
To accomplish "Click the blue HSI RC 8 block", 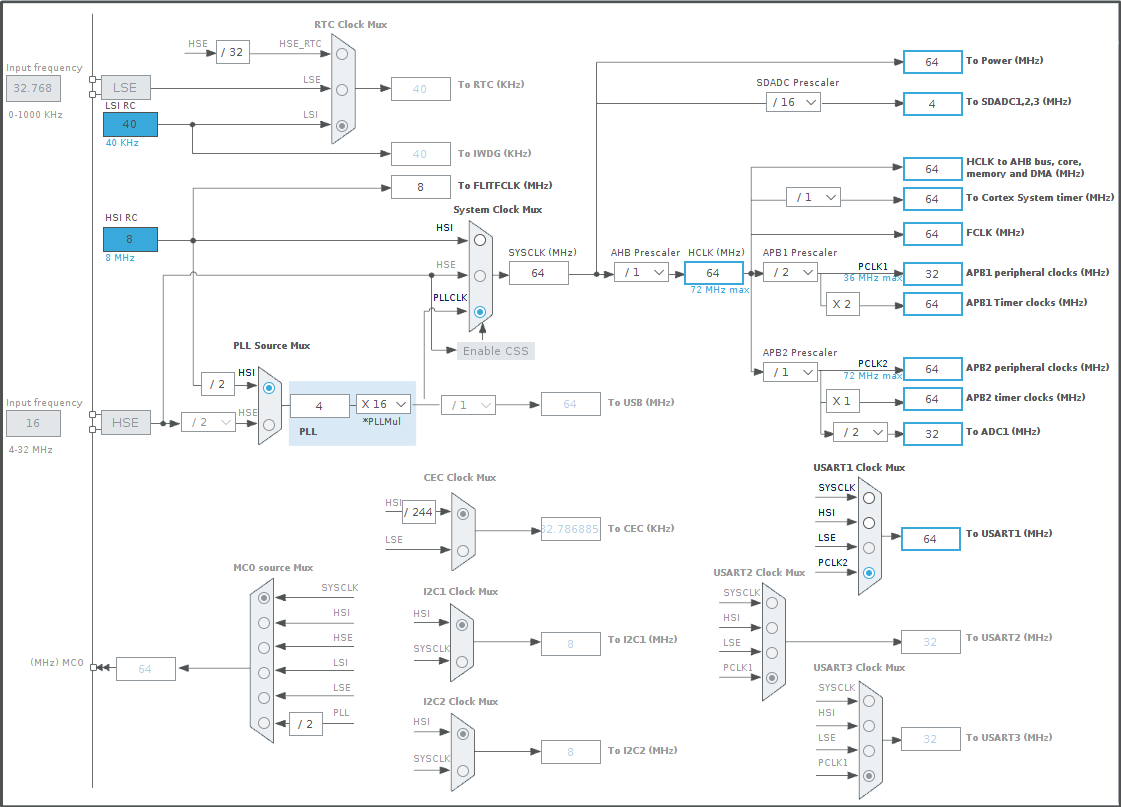I will [130, 239].
